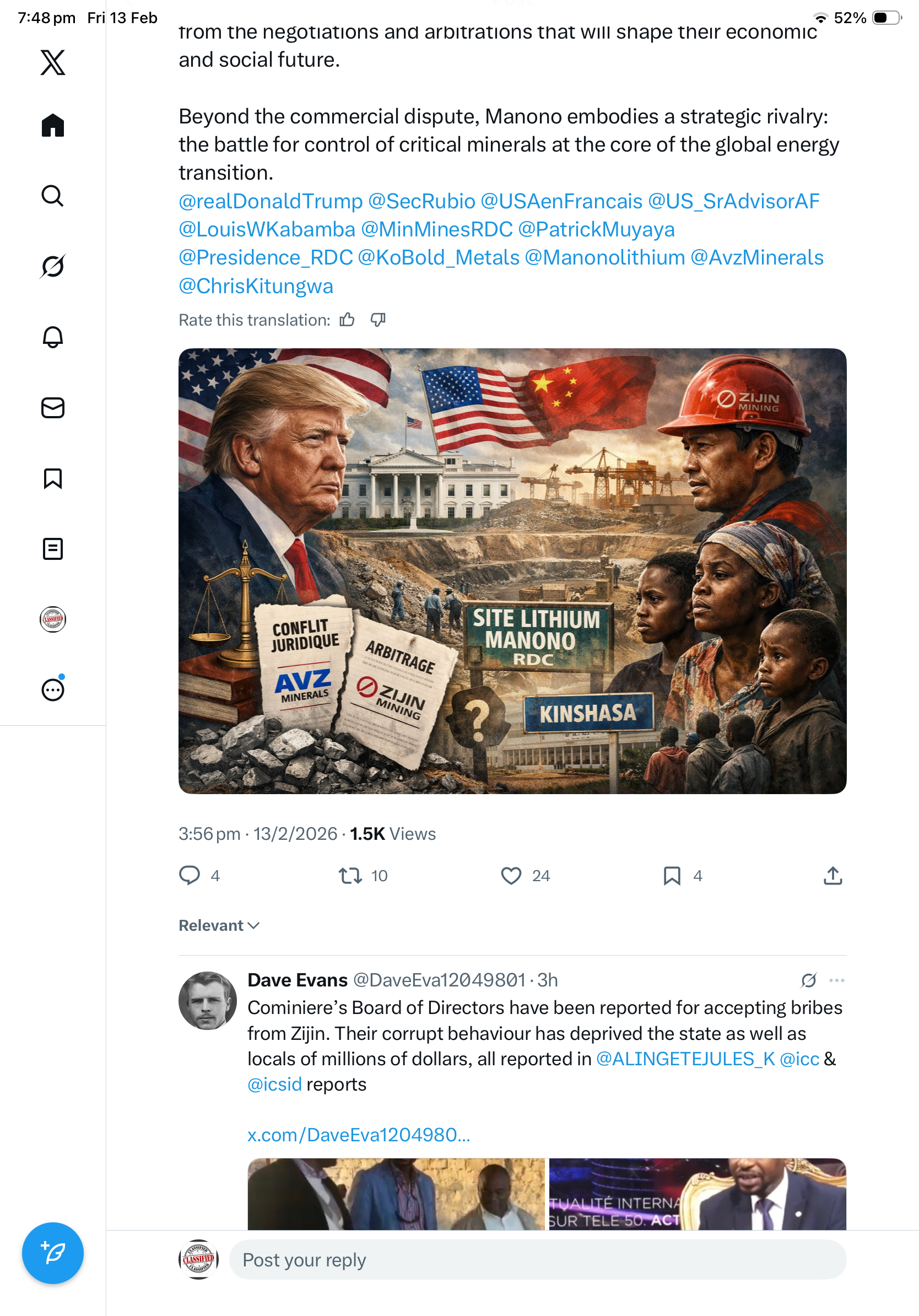Open the sidebar More menu

tap(53, 690)
